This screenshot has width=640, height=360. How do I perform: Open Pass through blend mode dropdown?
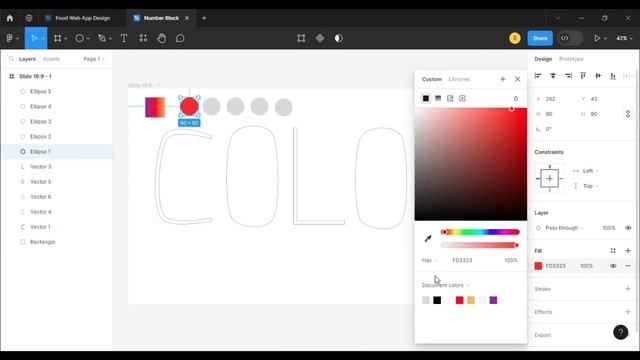(x=564, y=228)
